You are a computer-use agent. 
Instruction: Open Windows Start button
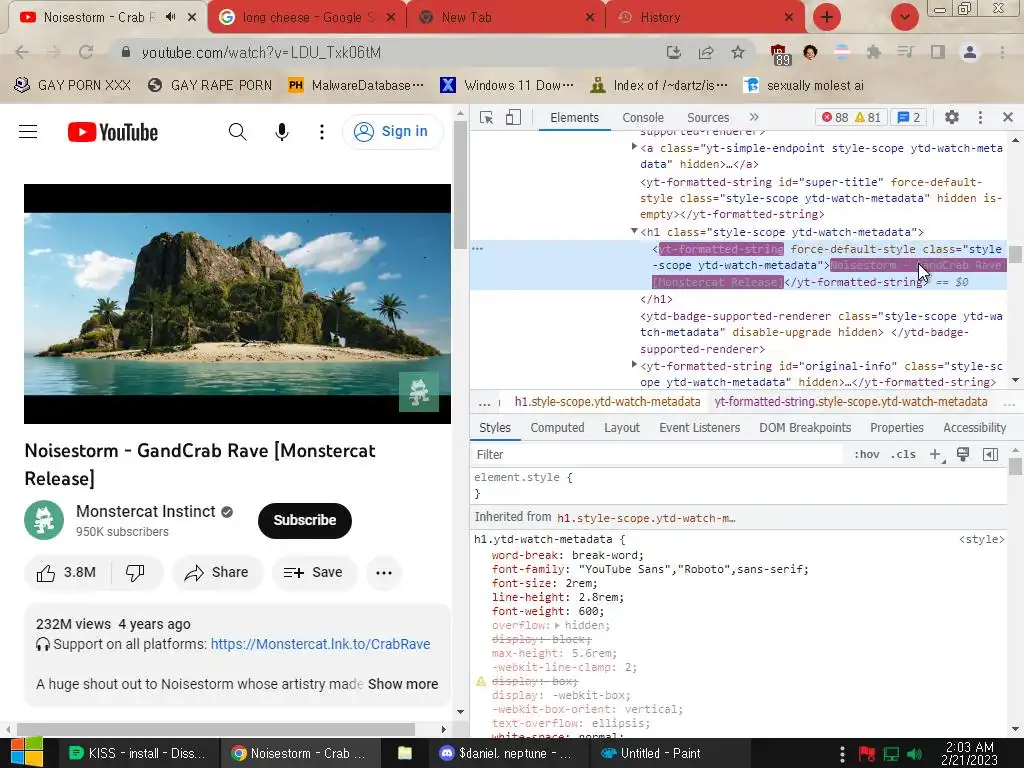tap(26, 753)
